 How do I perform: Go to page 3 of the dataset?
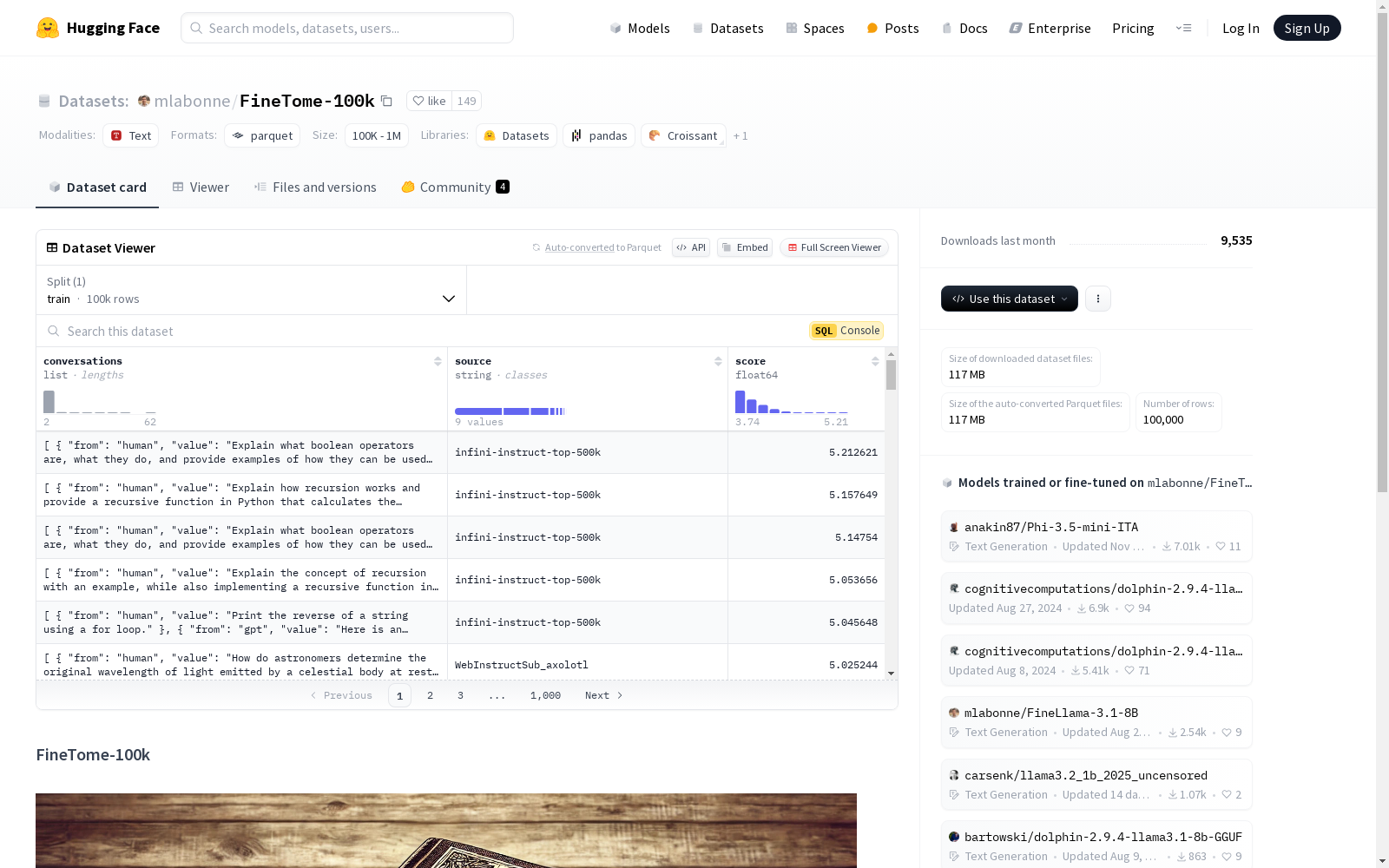460,695
